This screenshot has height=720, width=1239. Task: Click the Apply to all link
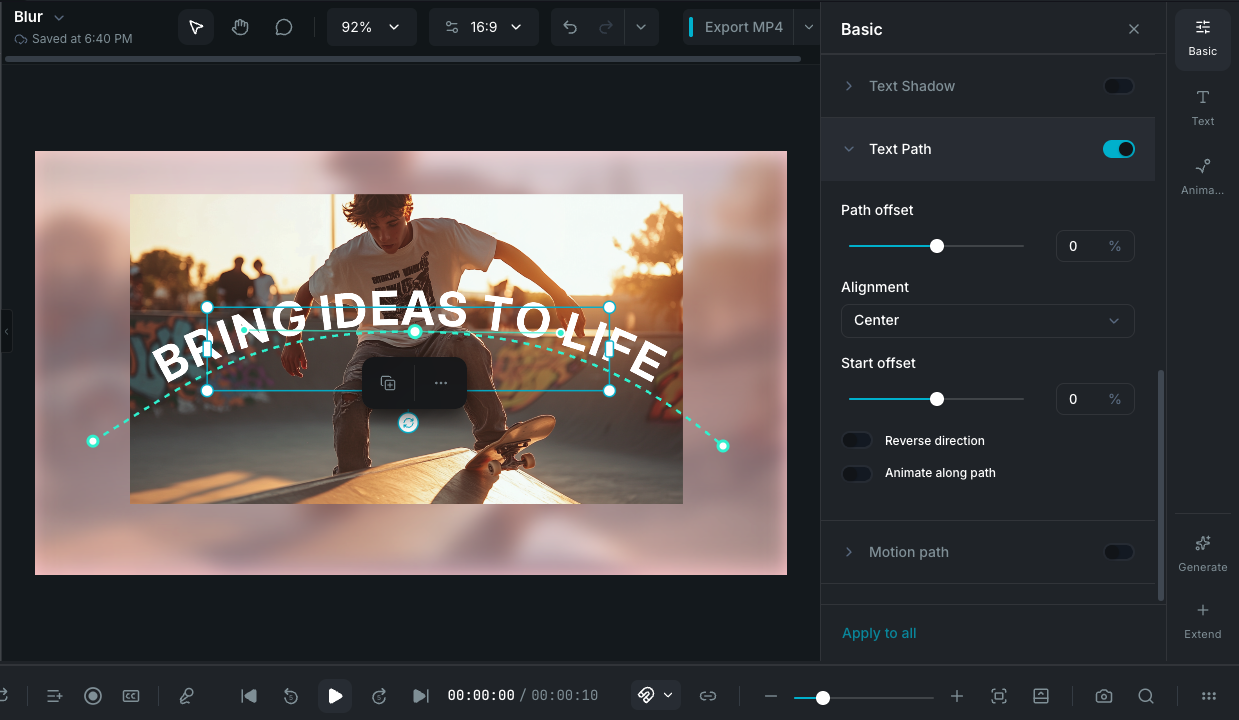[879, 633]
